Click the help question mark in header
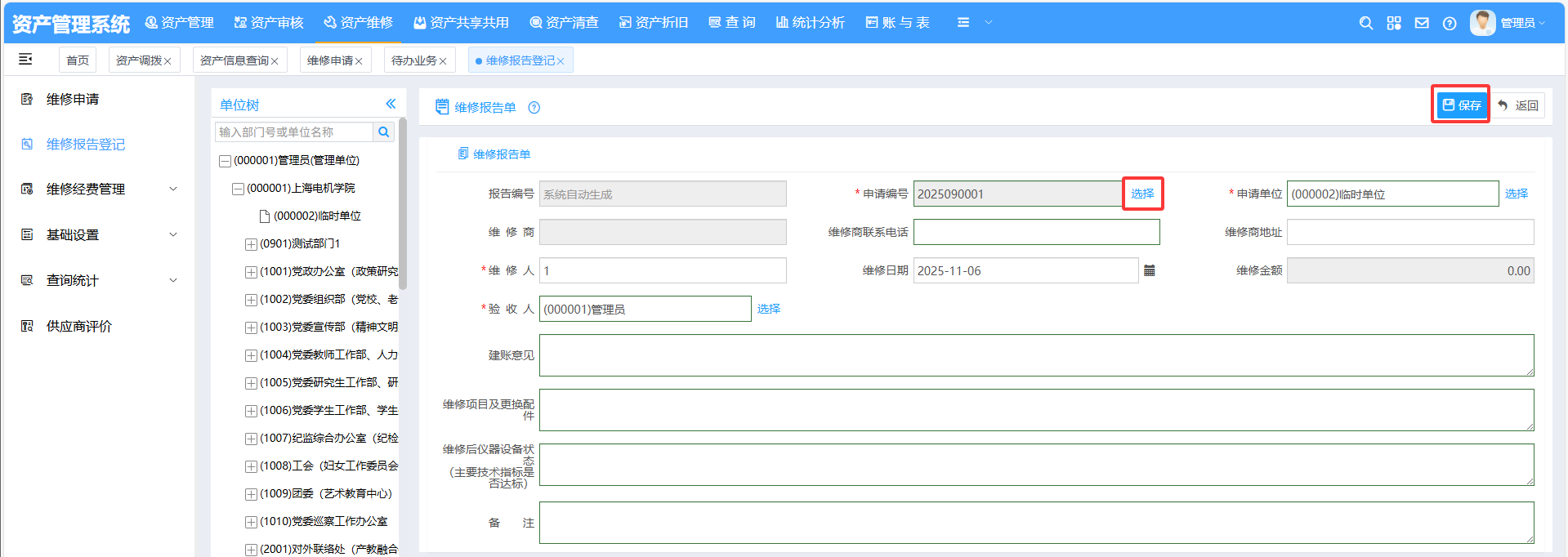The width and height of the screenshot is (1568, 557). pos(1450,23)
